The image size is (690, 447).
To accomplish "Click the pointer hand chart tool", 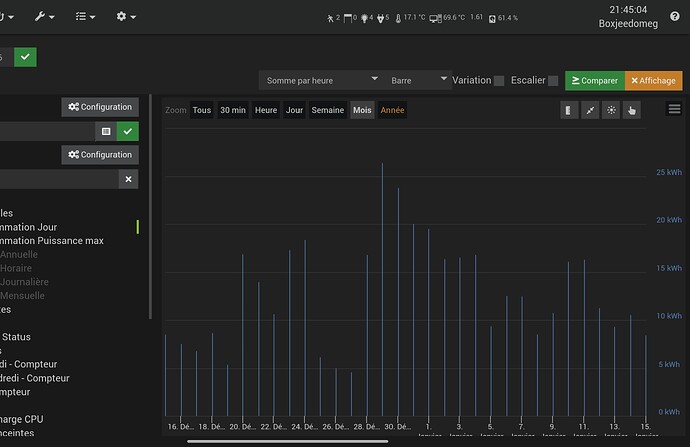I will (x=631, y=110).
